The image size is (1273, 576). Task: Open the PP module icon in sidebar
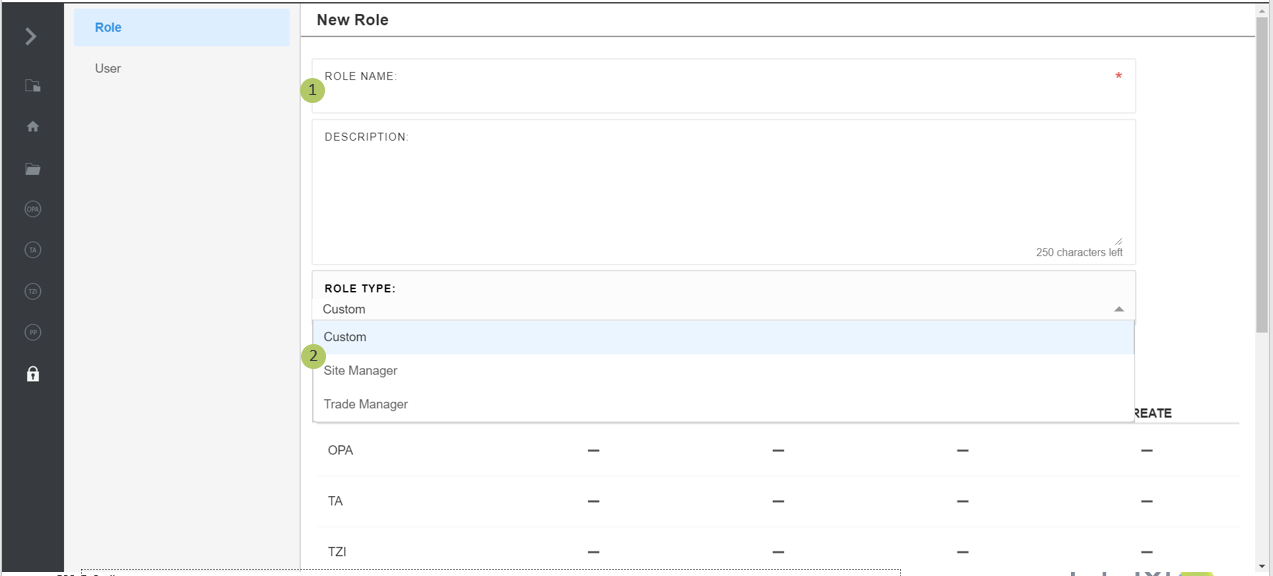(x=33, y=332)
